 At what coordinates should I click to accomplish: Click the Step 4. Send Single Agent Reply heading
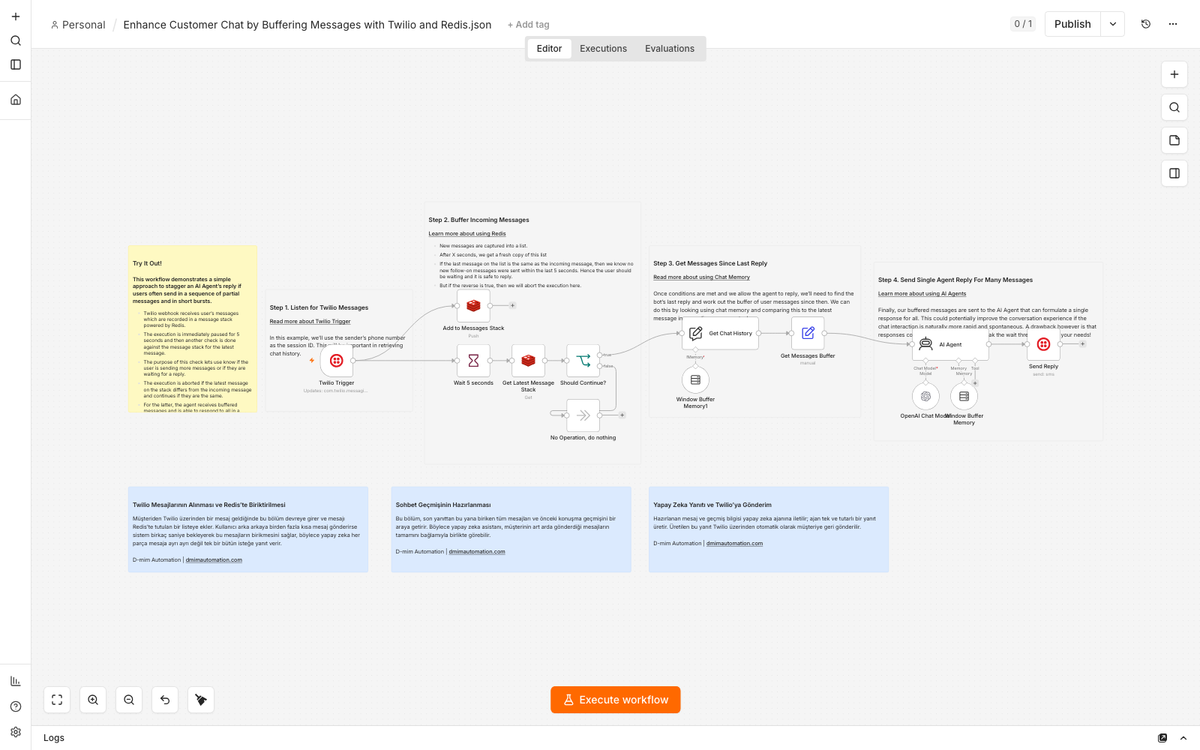(x=955, y=280)
